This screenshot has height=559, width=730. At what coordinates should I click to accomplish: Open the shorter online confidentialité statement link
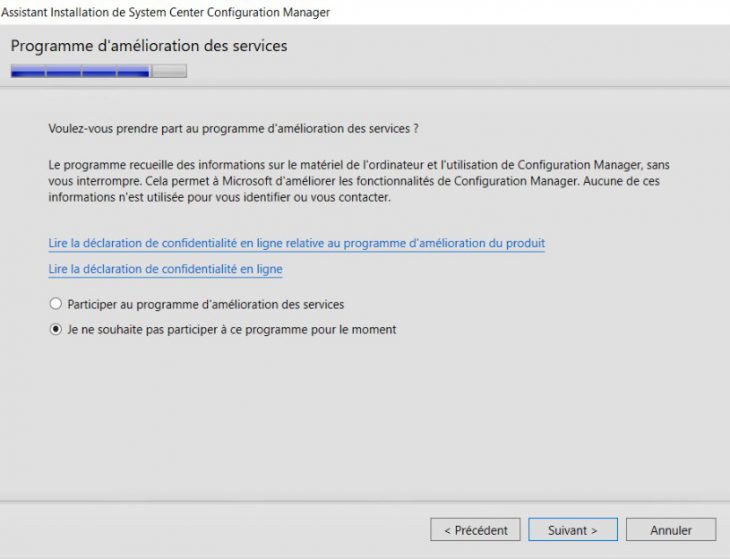pyautogui.click(x=165, y=269)
